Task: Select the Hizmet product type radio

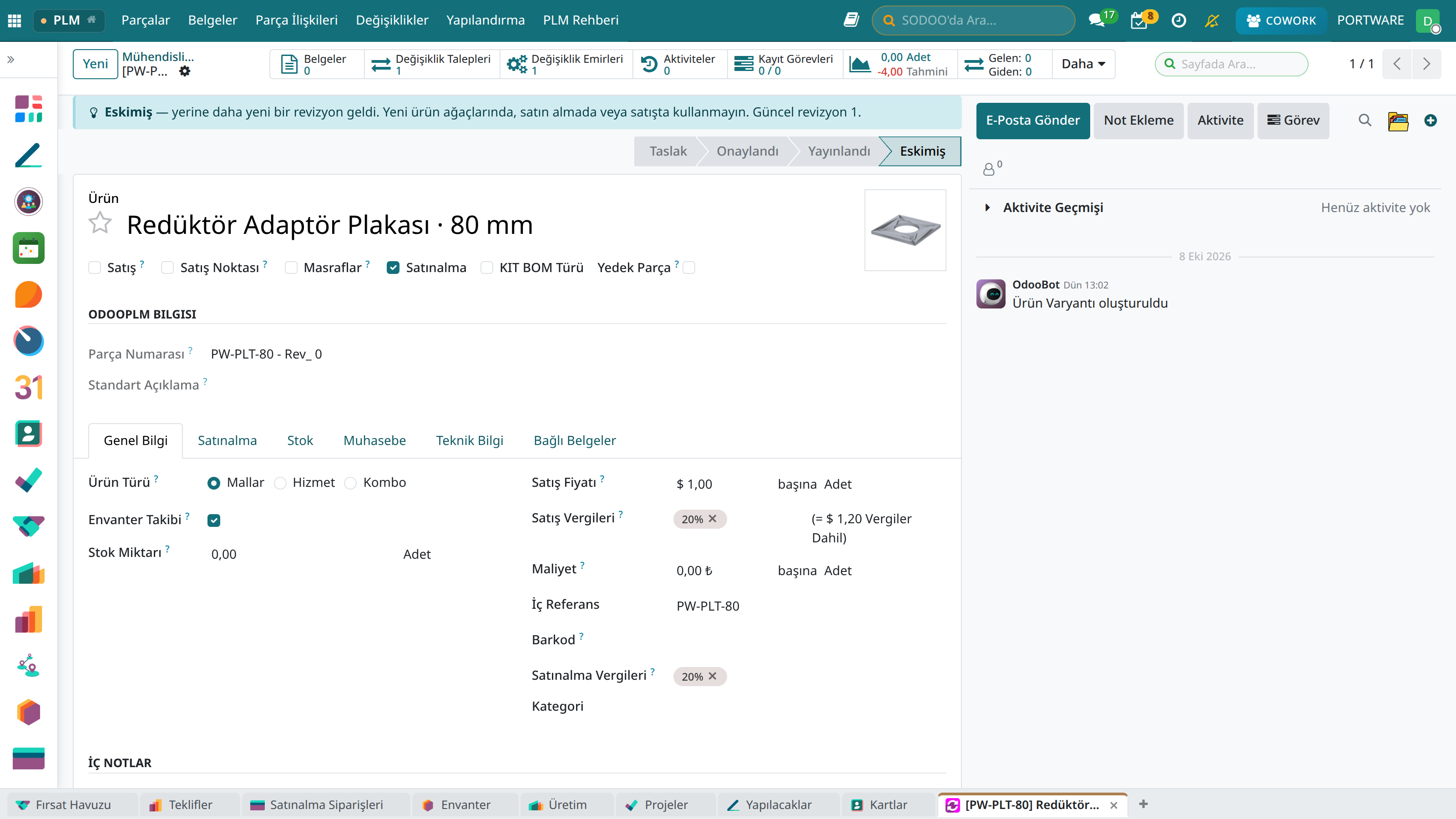Action: [x=280, y=483]
